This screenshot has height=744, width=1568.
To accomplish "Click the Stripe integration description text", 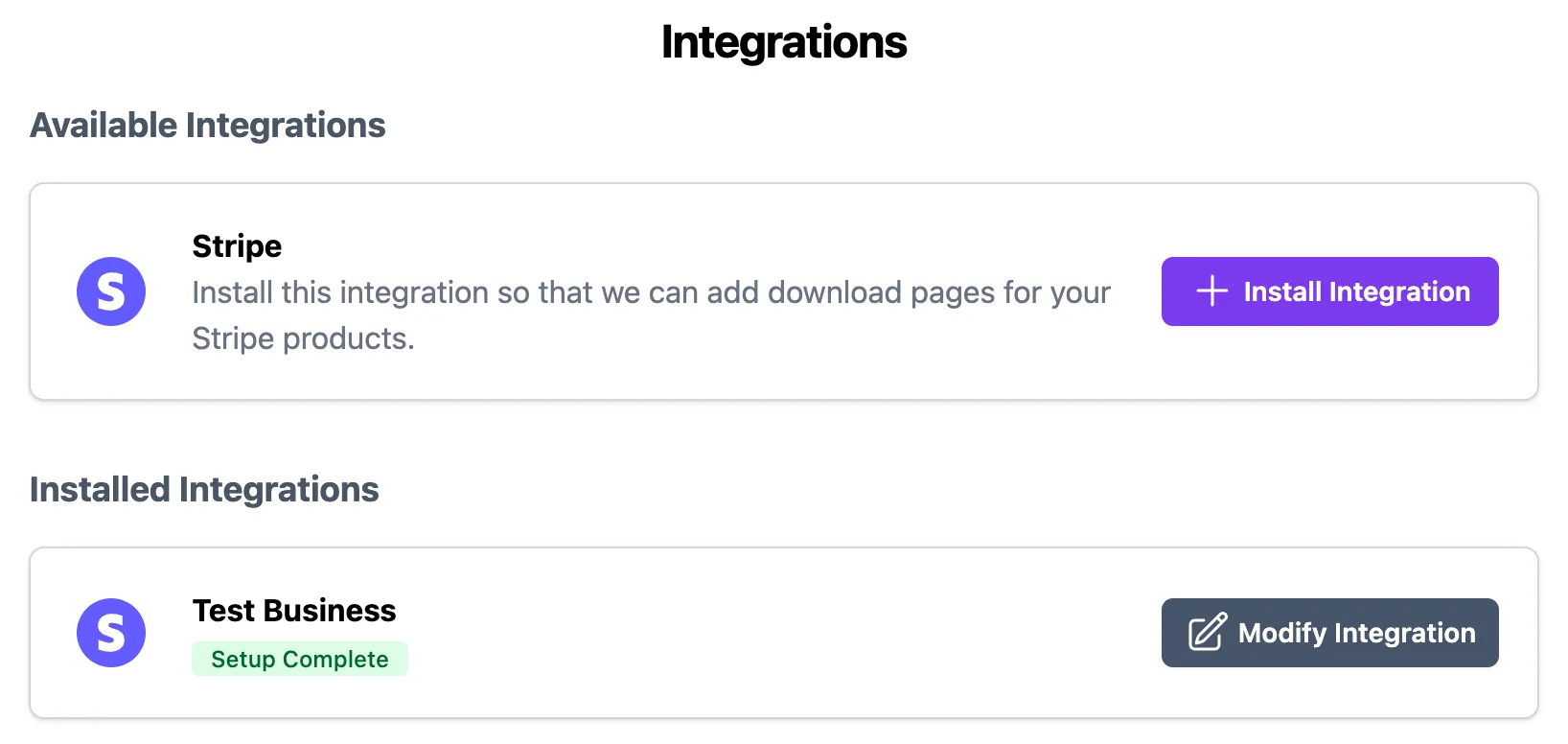I will point(651,315).
